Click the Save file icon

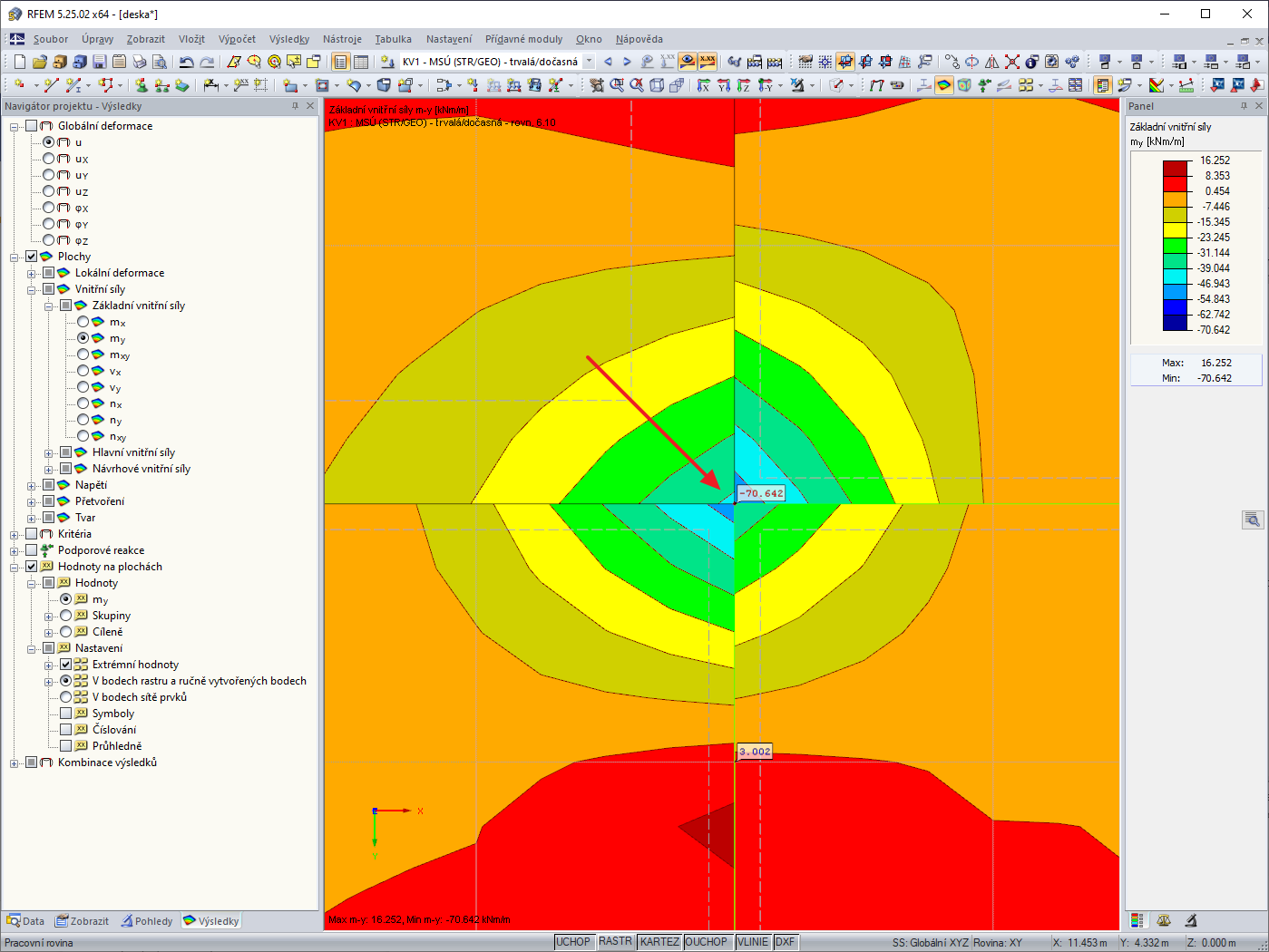pos(100,62)
